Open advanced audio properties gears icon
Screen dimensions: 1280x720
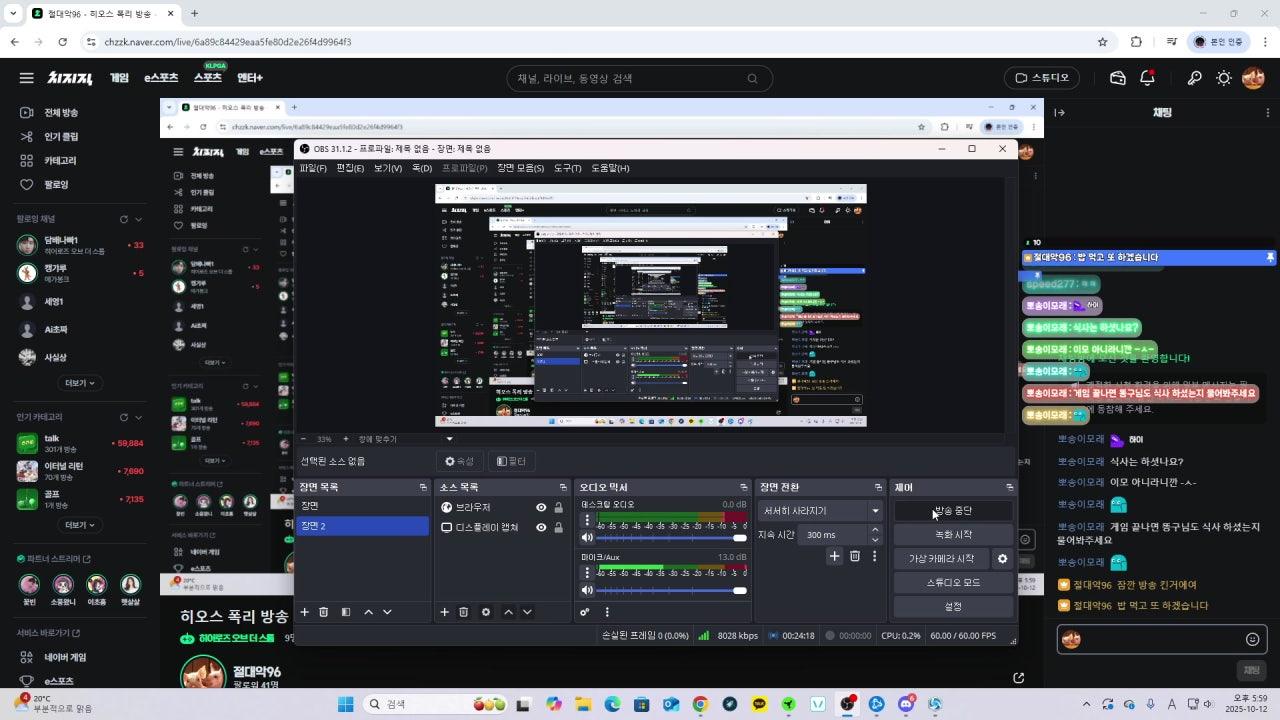point(586,612)
